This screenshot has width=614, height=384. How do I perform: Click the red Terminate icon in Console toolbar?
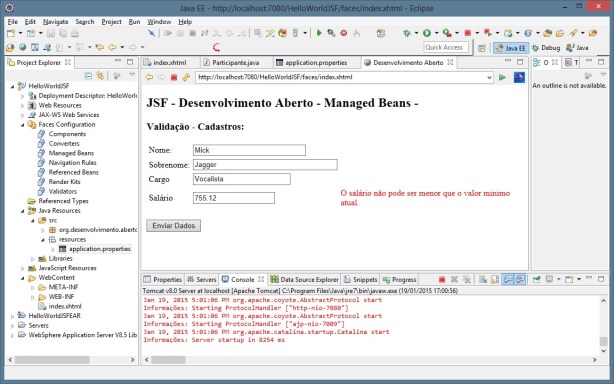click(442, 279)
